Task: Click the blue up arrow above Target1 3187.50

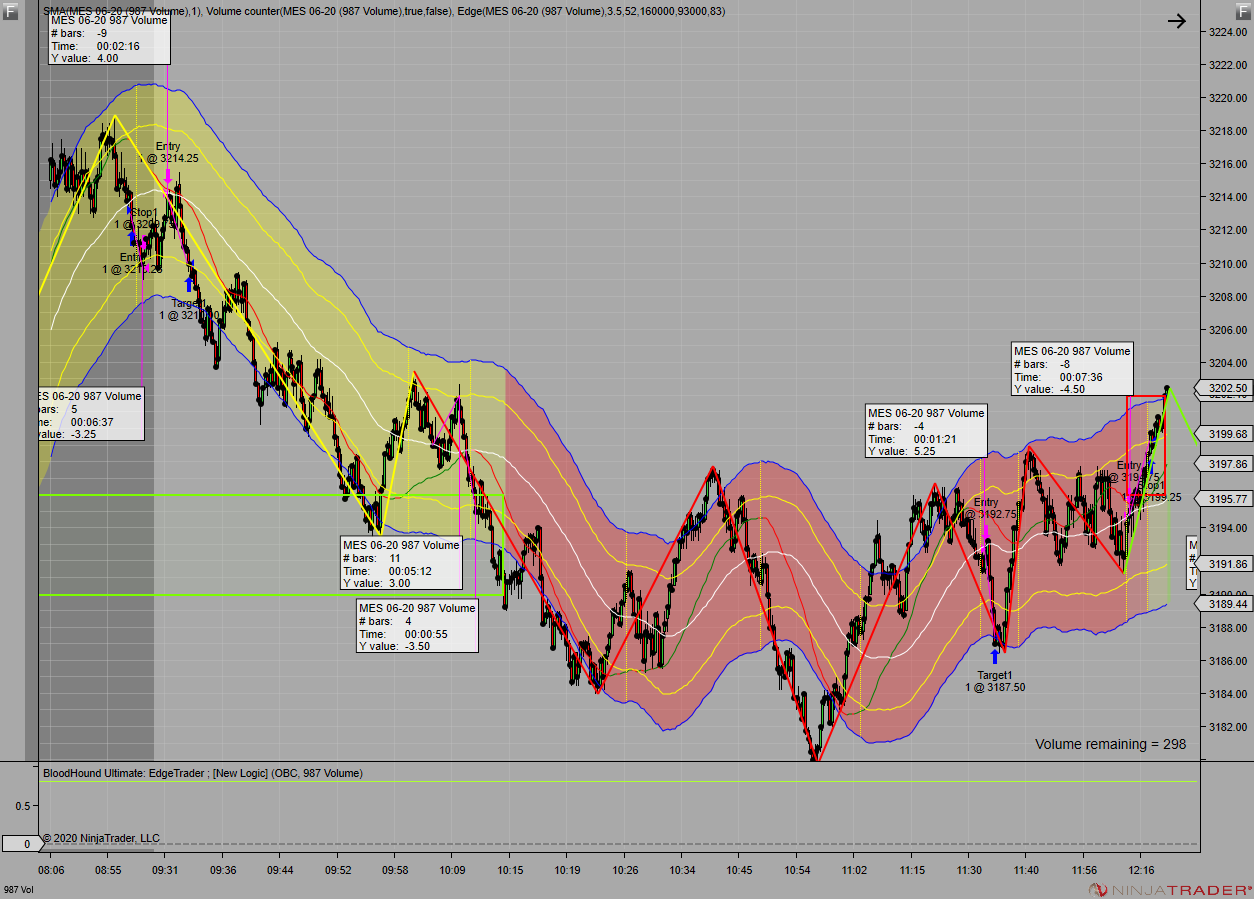Action: point(995,656)
